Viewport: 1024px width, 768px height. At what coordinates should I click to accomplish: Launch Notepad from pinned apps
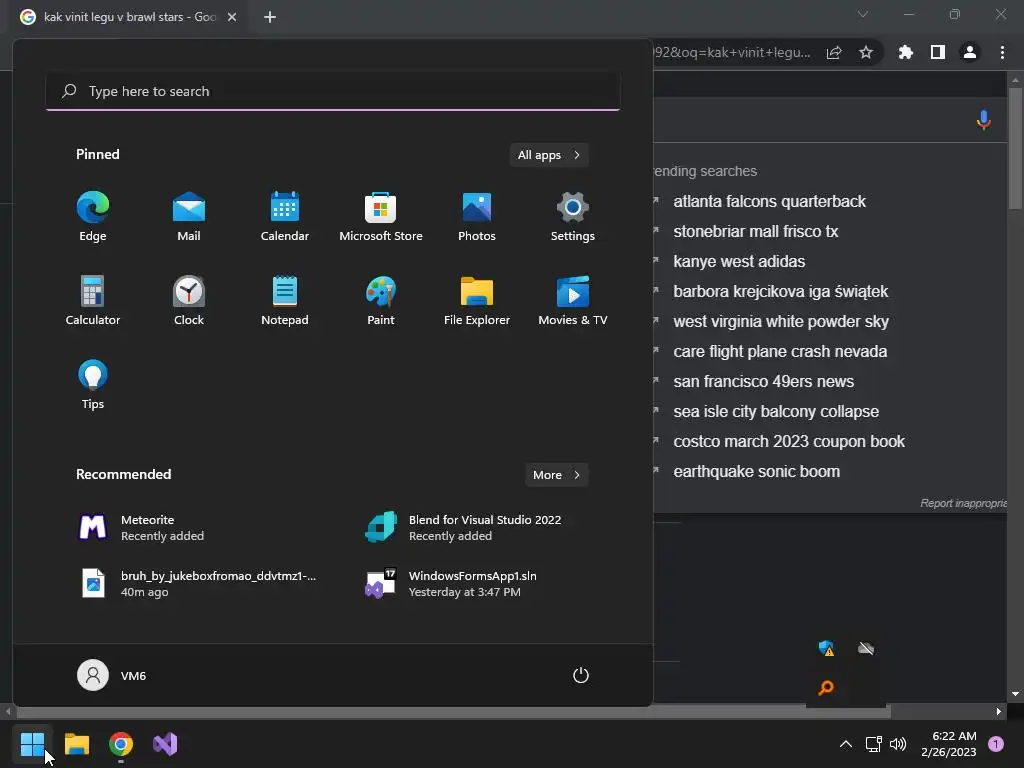pos(285,300)
